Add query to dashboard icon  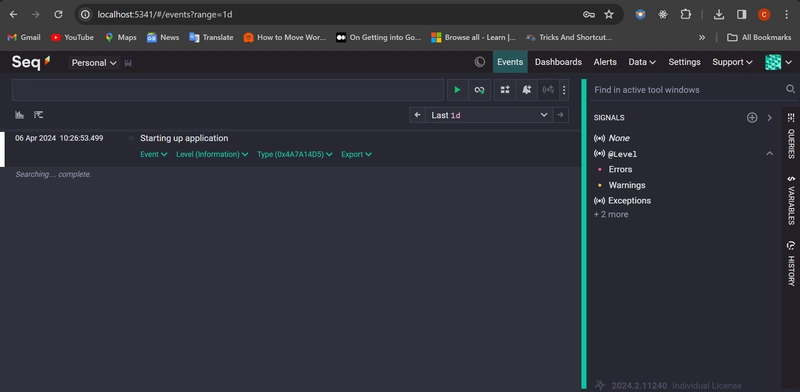click(x=505, y=90)
